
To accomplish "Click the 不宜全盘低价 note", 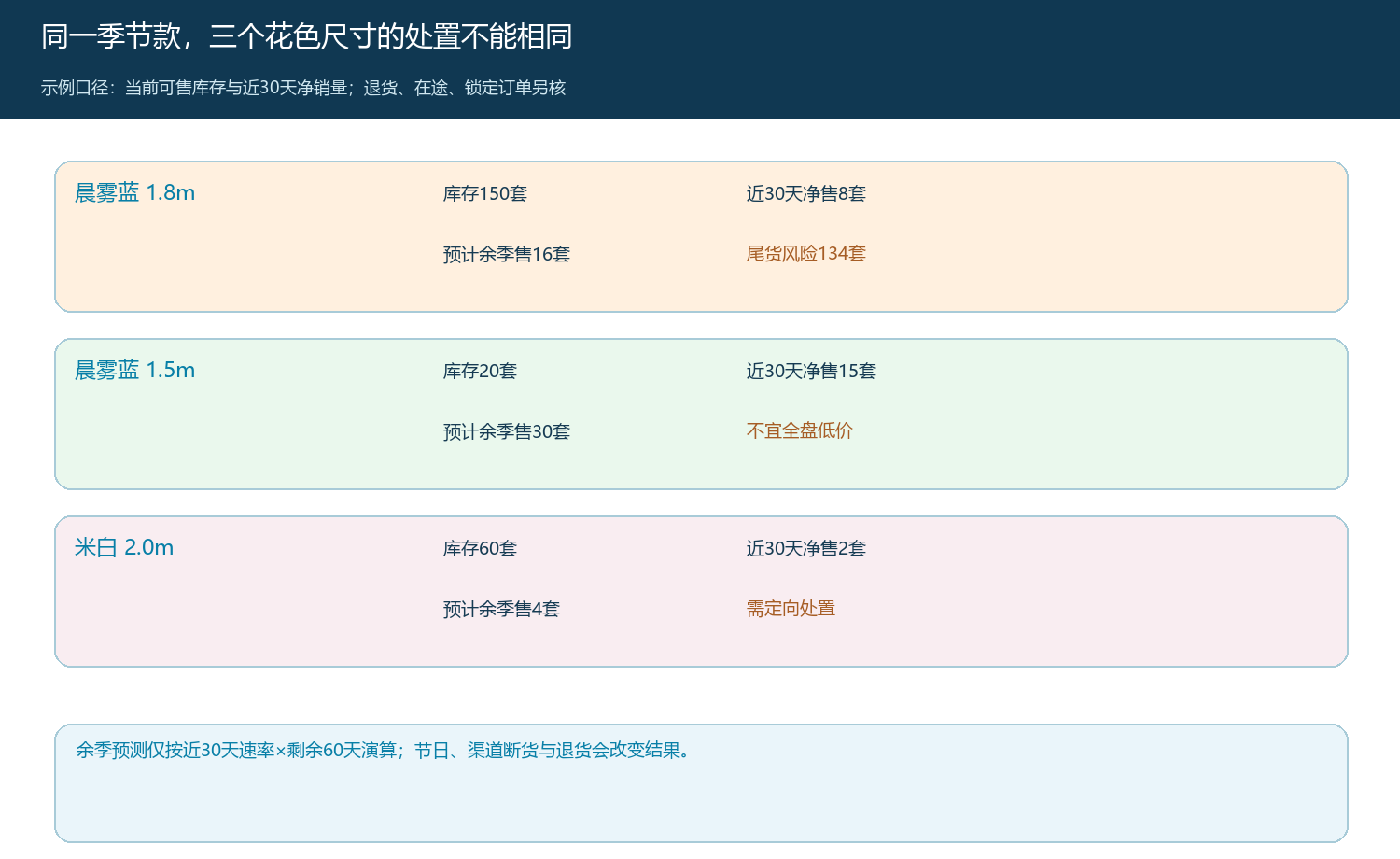I will coord(800,430).
